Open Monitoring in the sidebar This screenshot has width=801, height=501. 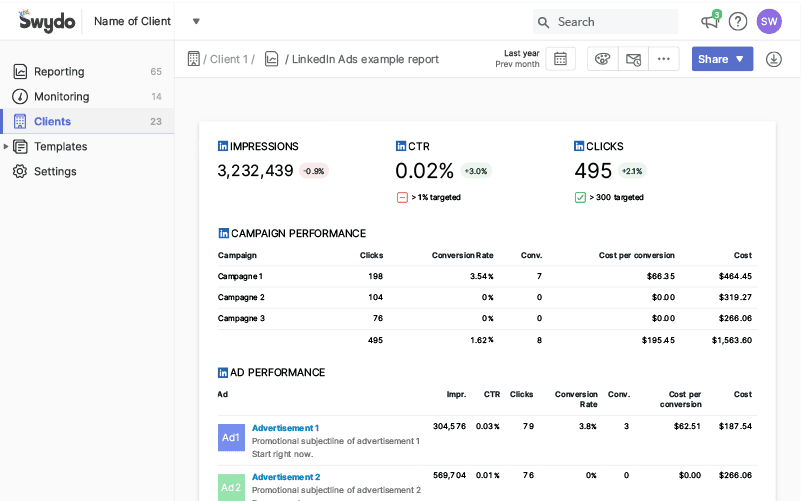pyautogui.click(x=61, y=97)
